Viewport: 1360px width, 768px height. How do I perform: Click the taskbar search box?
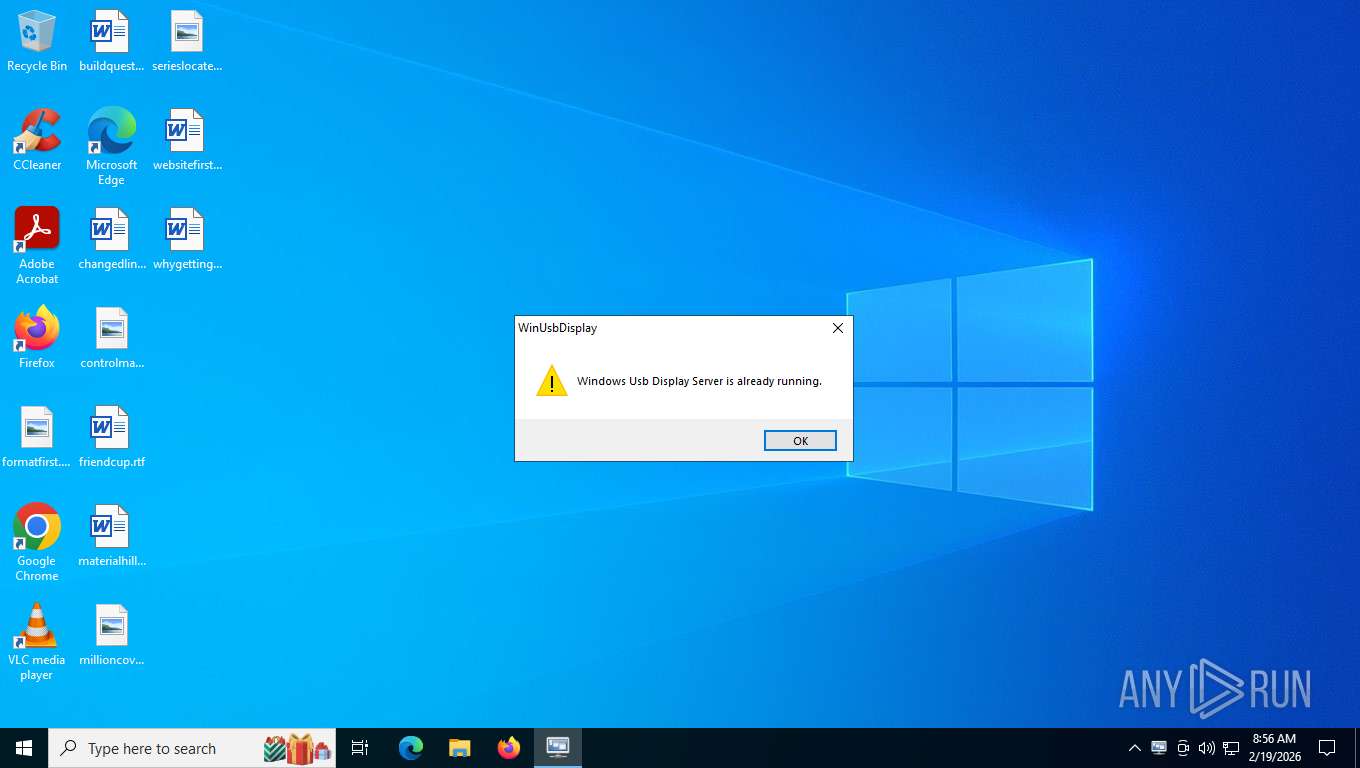click(192, 748)
